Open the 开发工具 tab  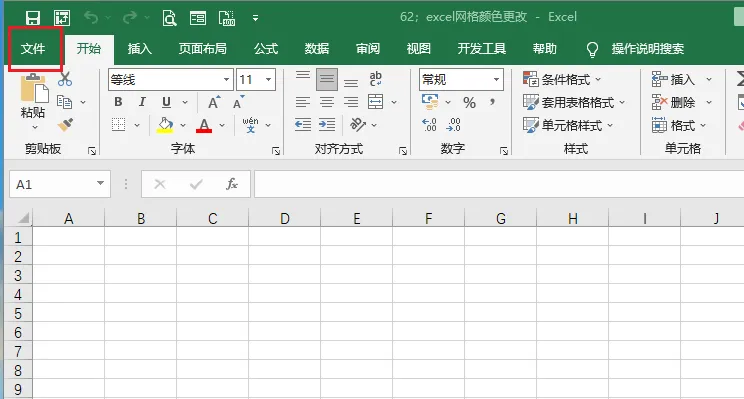pyautogui.click(x=482, y=48)
